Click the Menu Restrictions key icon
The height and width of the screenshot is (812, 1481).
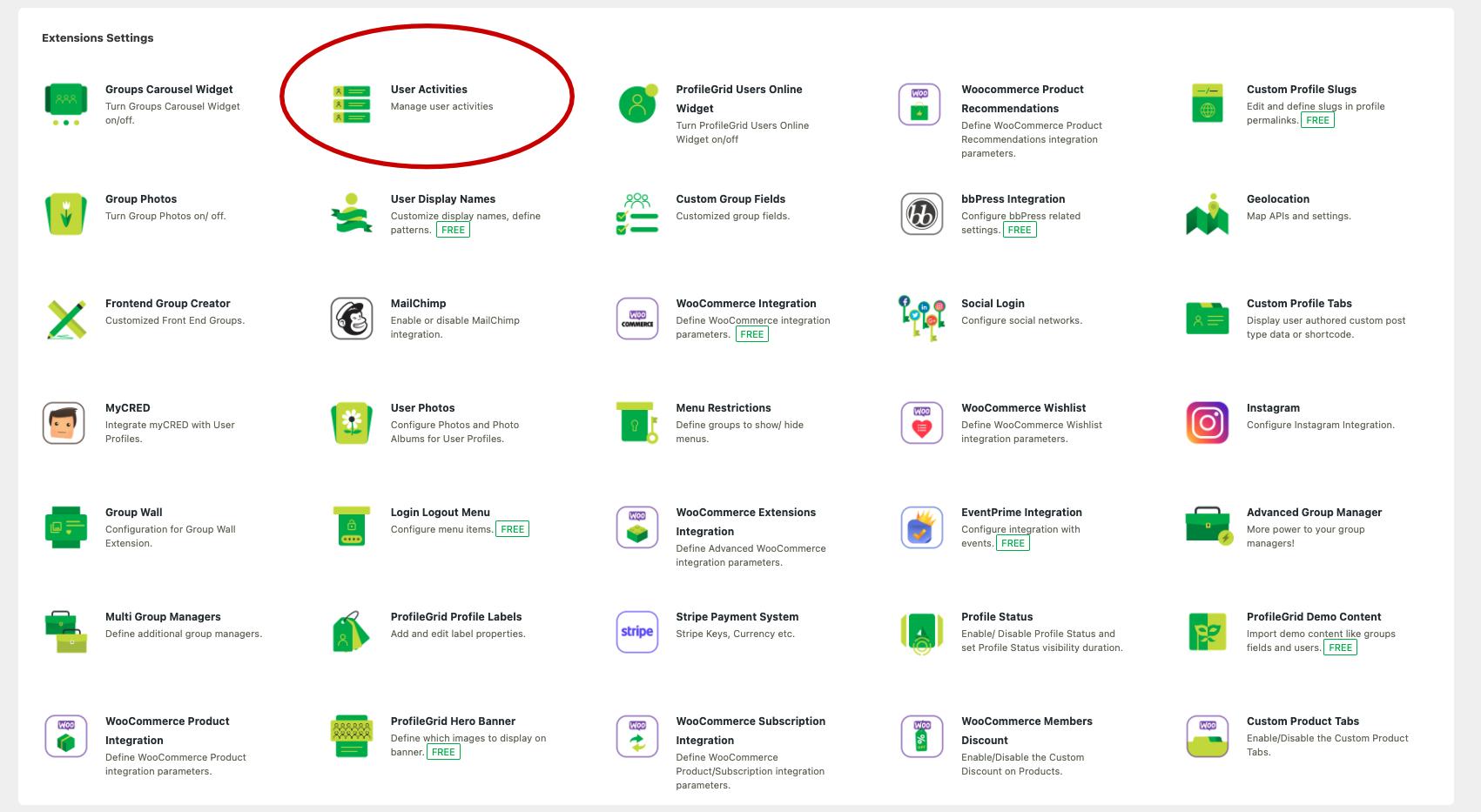click(x=636, y=423)
